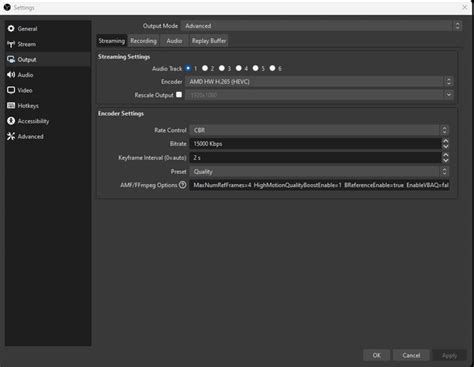Switch to the Recording tab
The width and height of the screenshot is (474, 367).
pyautogui.click(x=143, y=41)
